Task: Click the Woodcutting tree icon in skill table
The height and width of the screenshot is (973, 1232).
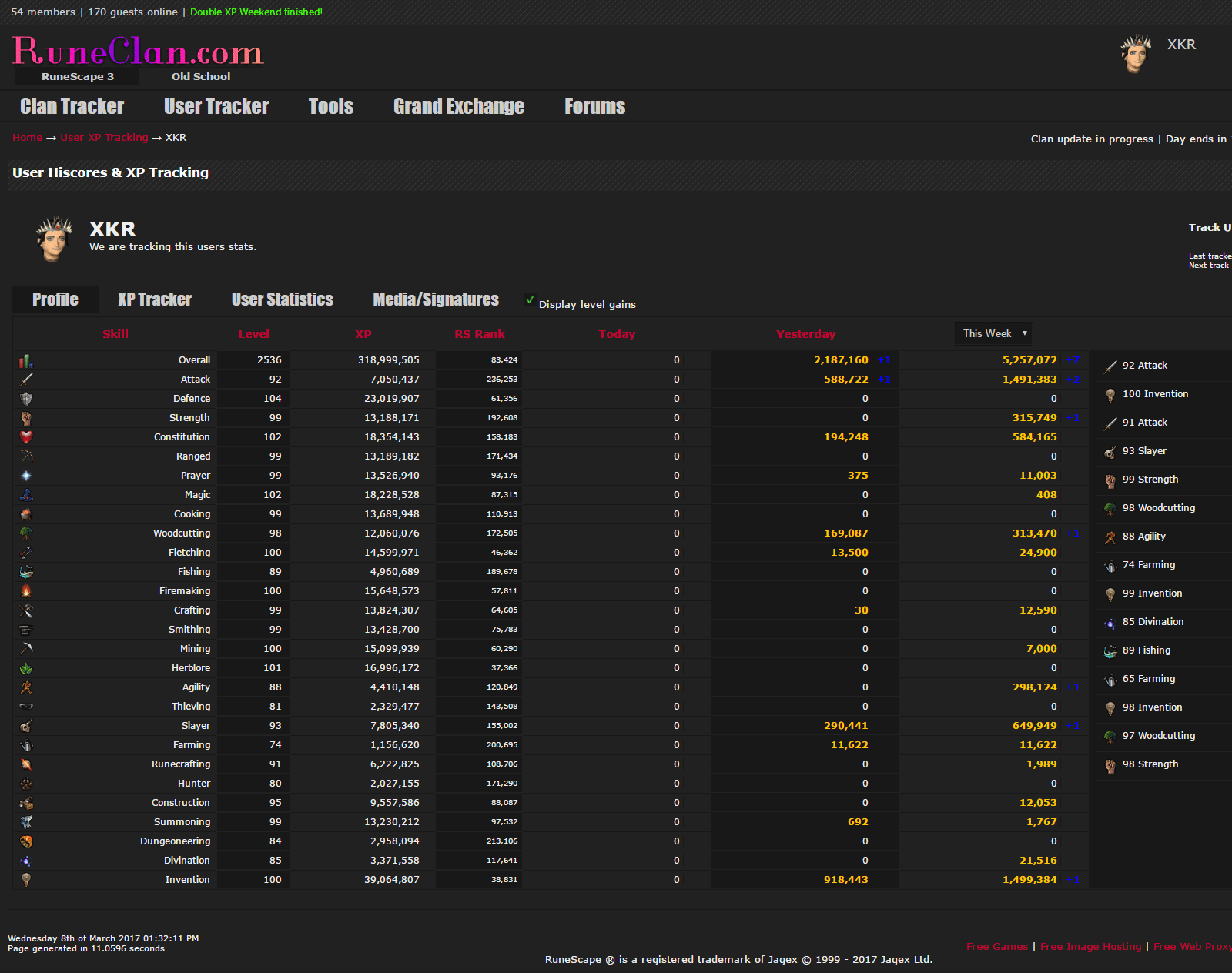Action: pyautogui.click(x=26, y=533)
